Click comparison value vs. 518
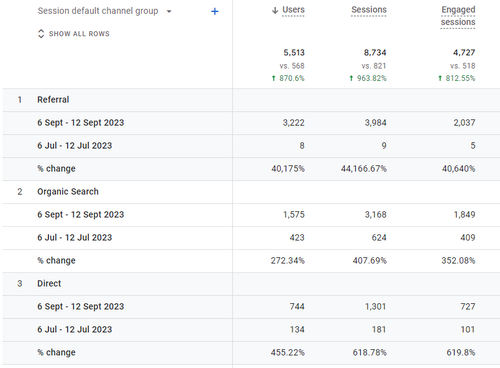This screenshot has height=368, width=500. 463,66
